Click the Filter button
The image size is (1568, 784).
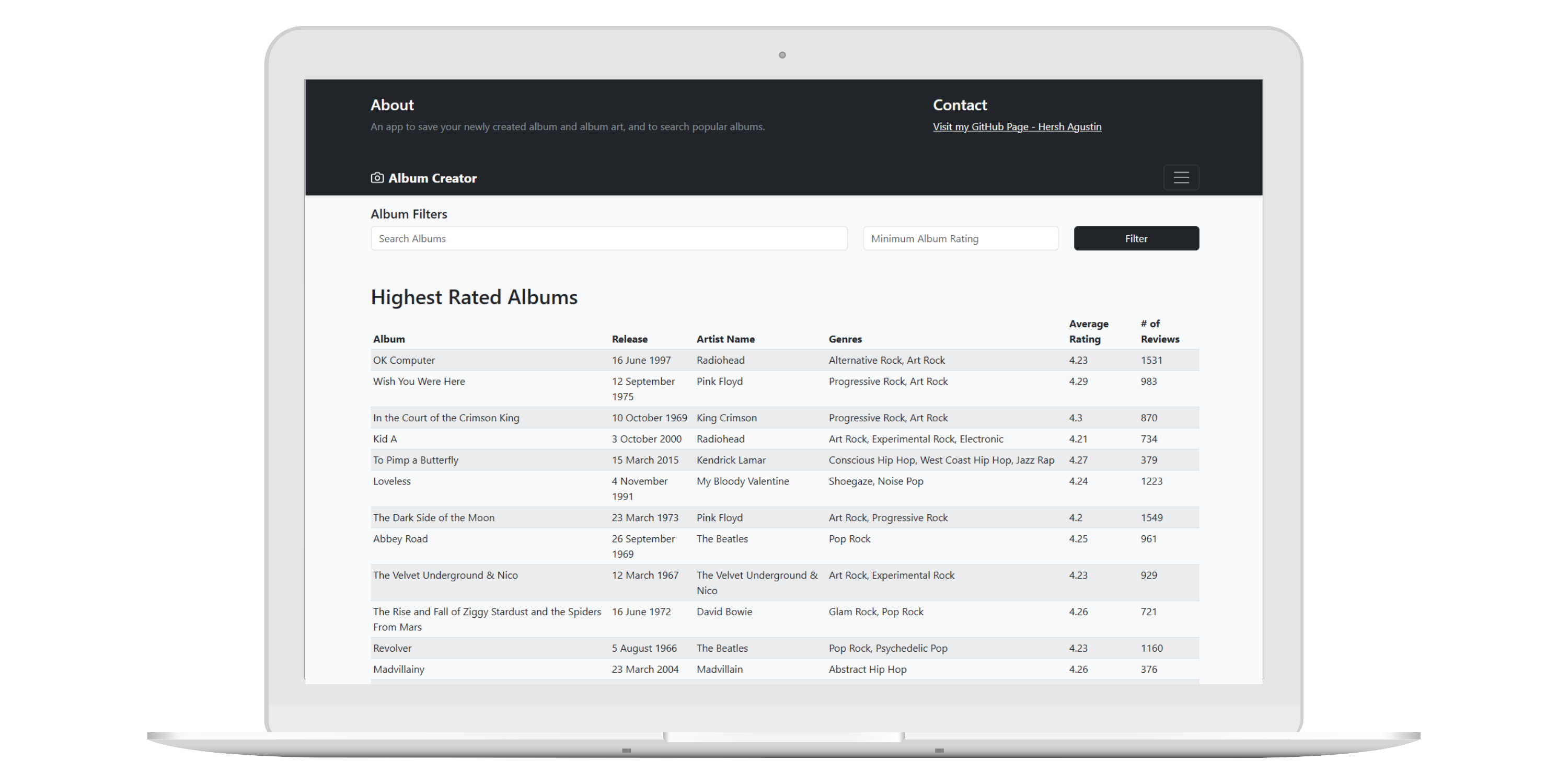(x=1136, y=239)
